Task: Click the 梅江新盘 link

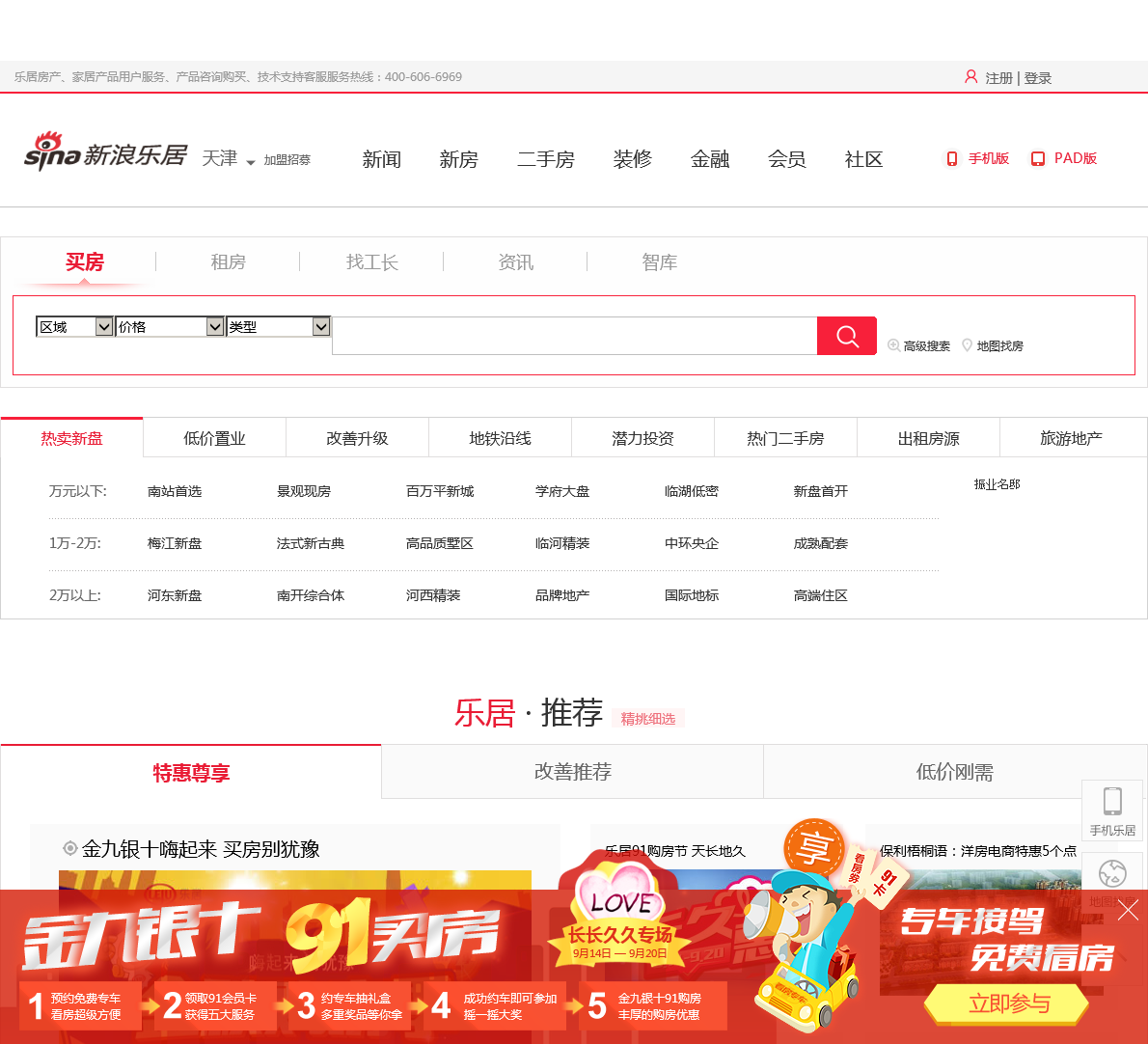Action: [x=175, y=543]
